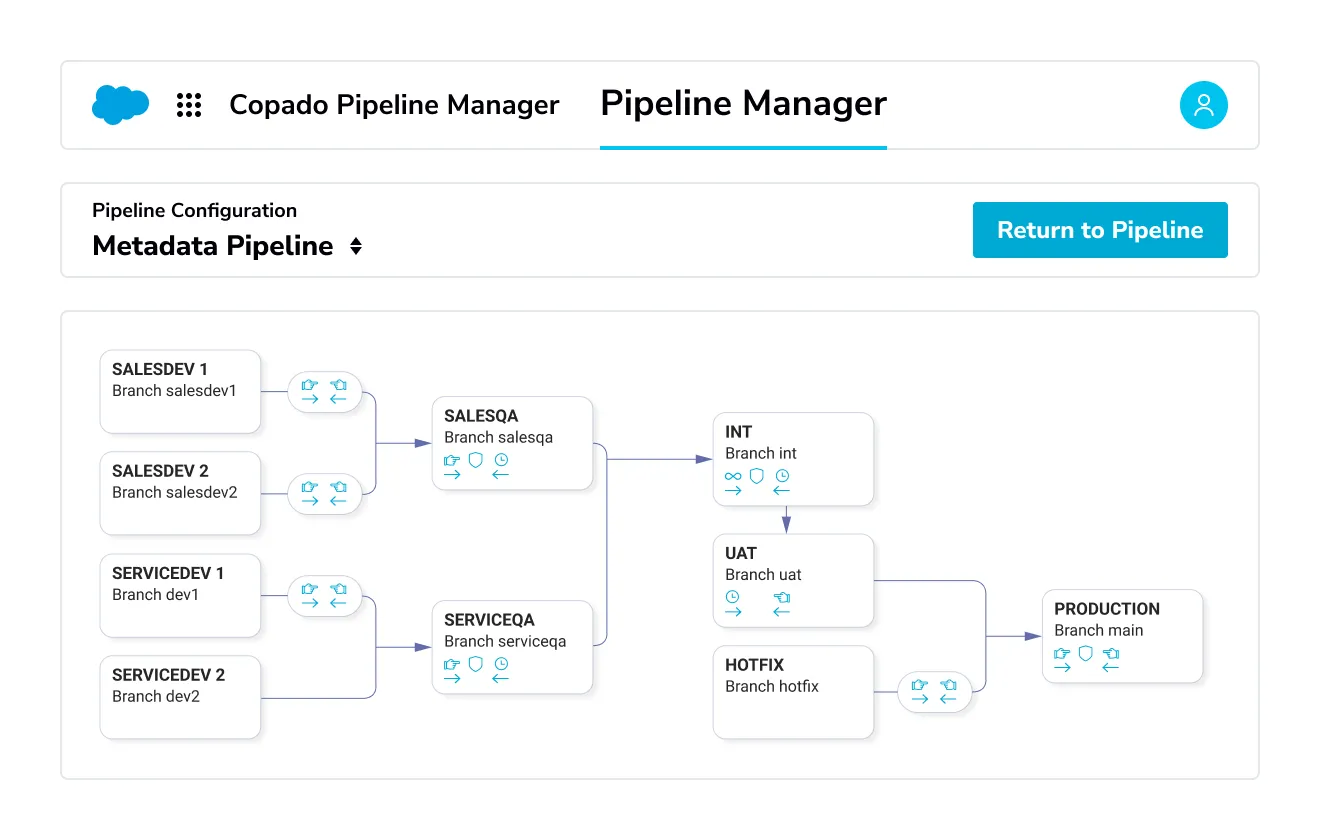Switch to the Pipeline Manager tab
This screenshot has height=840, width=1320.
(742, 103)
